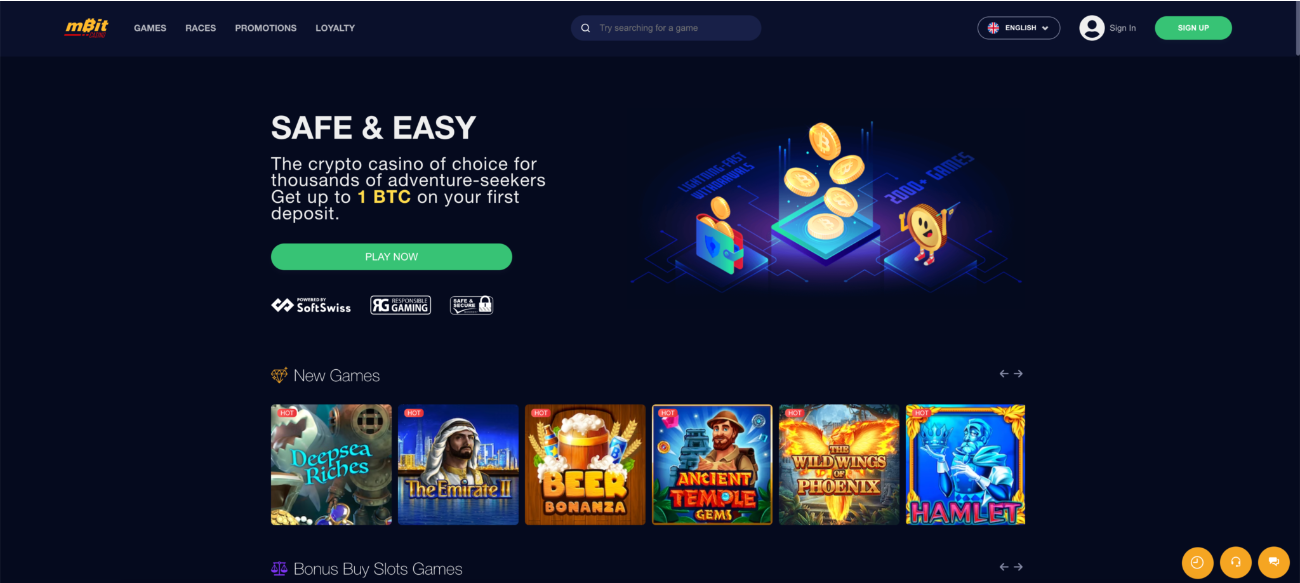Click the mBit casino logo

click(x=85, y=28)
